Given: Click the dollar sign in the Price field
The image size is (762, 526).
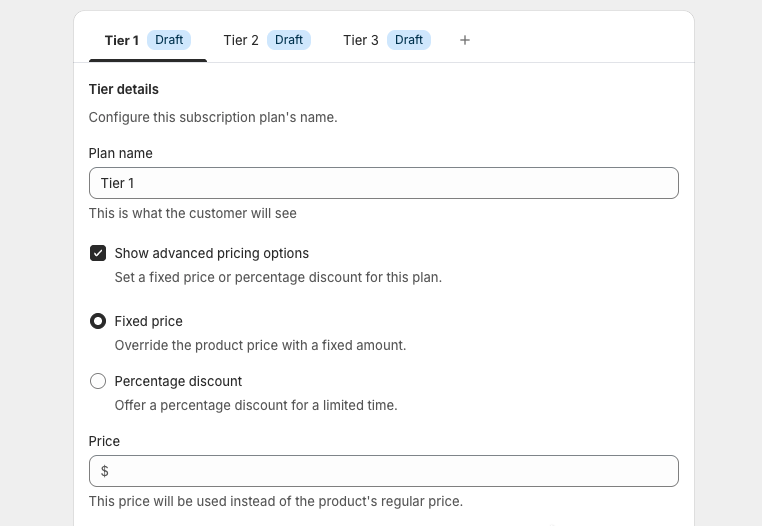Looking at the screenshot, I should coord(105,471).
